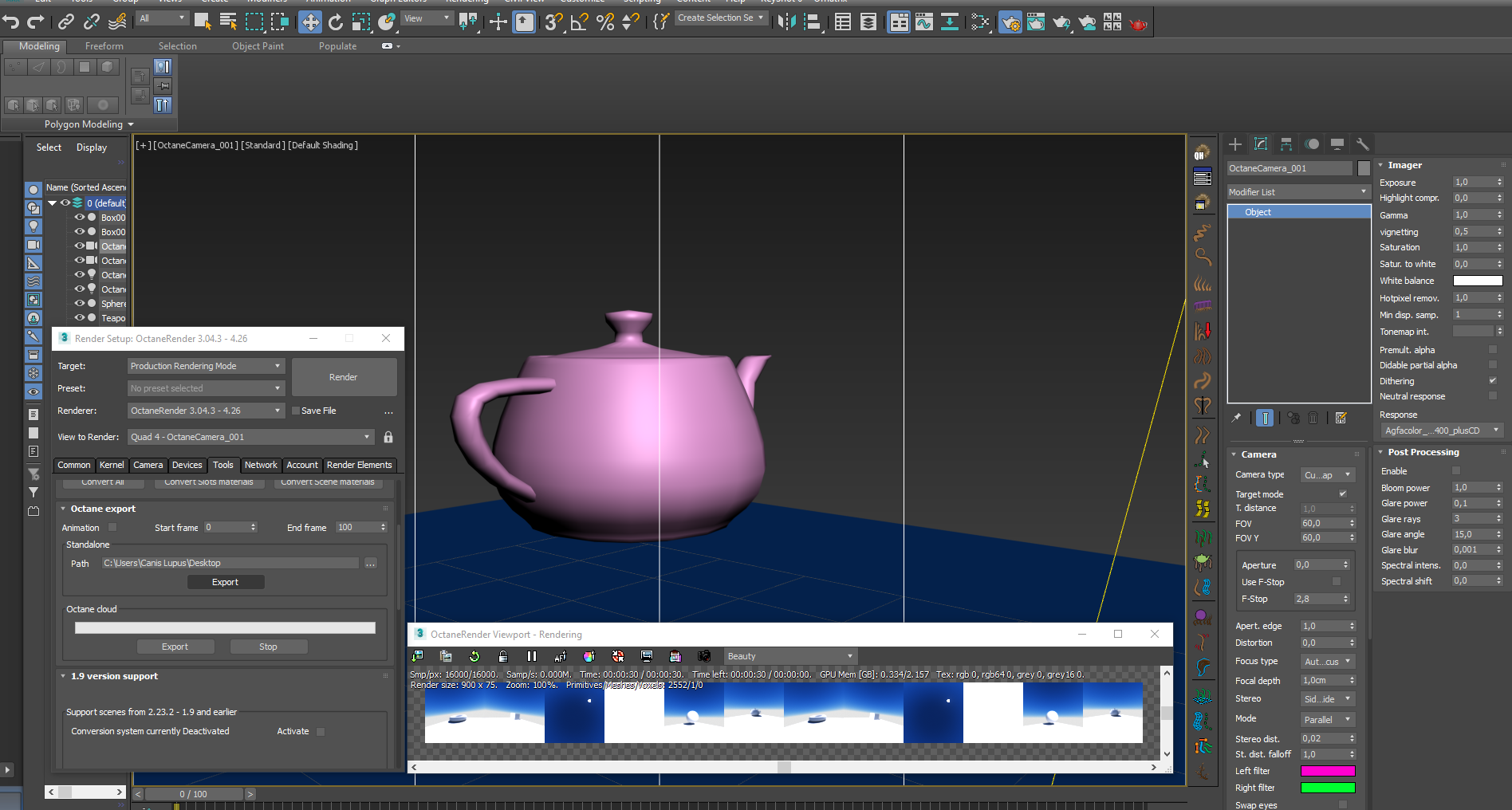Click the Mirror tool icon
Viewport: 1512px width, 810px height.
point(786,22)
